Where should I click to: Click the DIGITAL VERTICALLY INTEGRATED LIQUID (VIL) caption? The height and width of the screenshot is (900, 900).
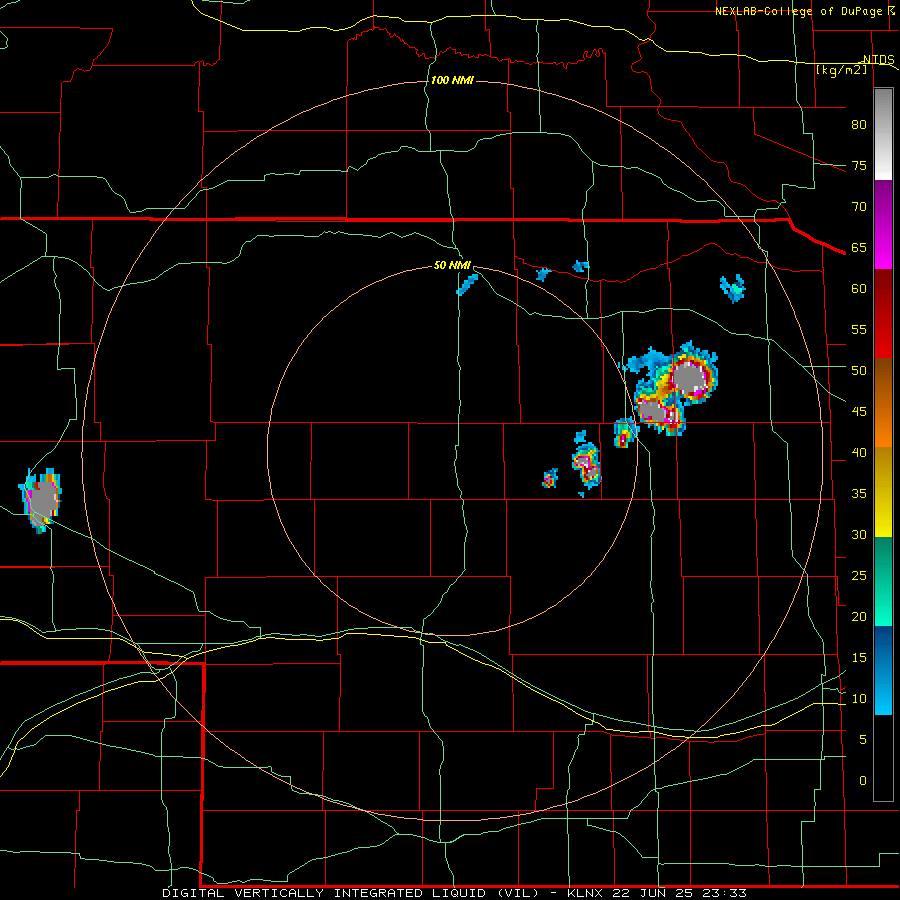click(351, 893)
